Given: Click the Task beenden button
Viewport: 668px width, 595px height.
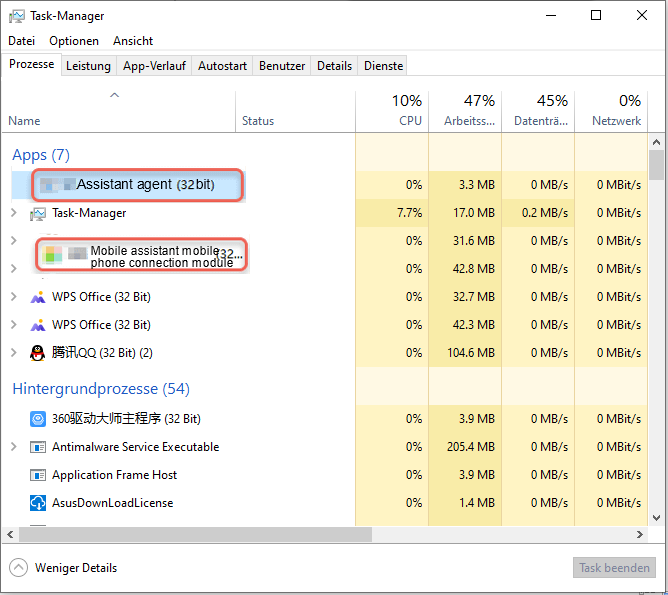Looking at the screenshot, I should [x=614, y=568].
